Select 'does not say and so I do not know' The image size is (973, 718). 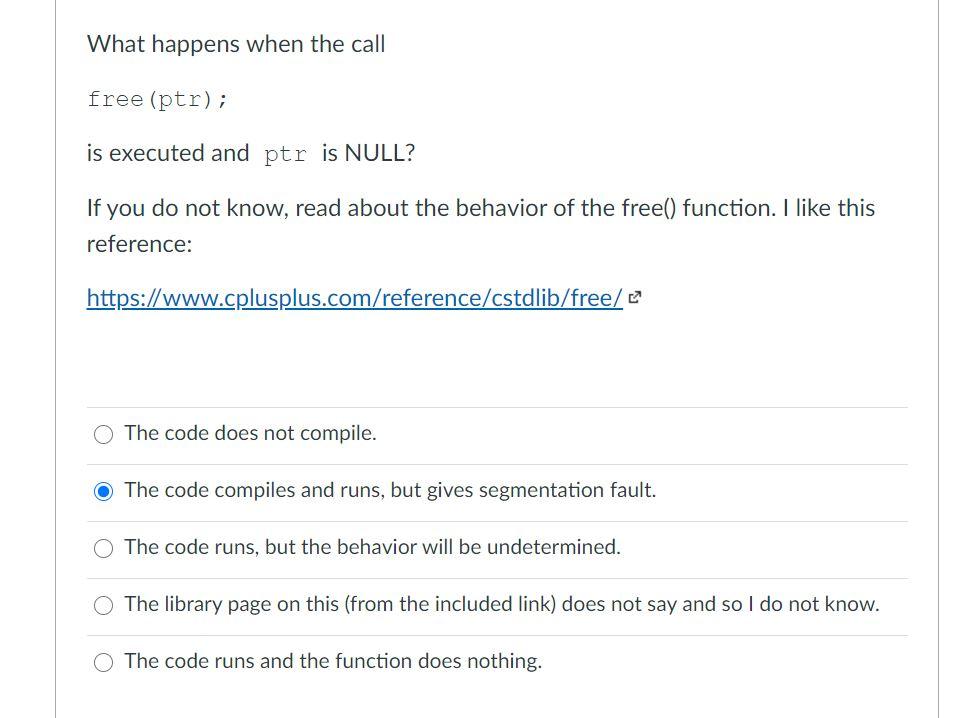(x=103, y=605)
